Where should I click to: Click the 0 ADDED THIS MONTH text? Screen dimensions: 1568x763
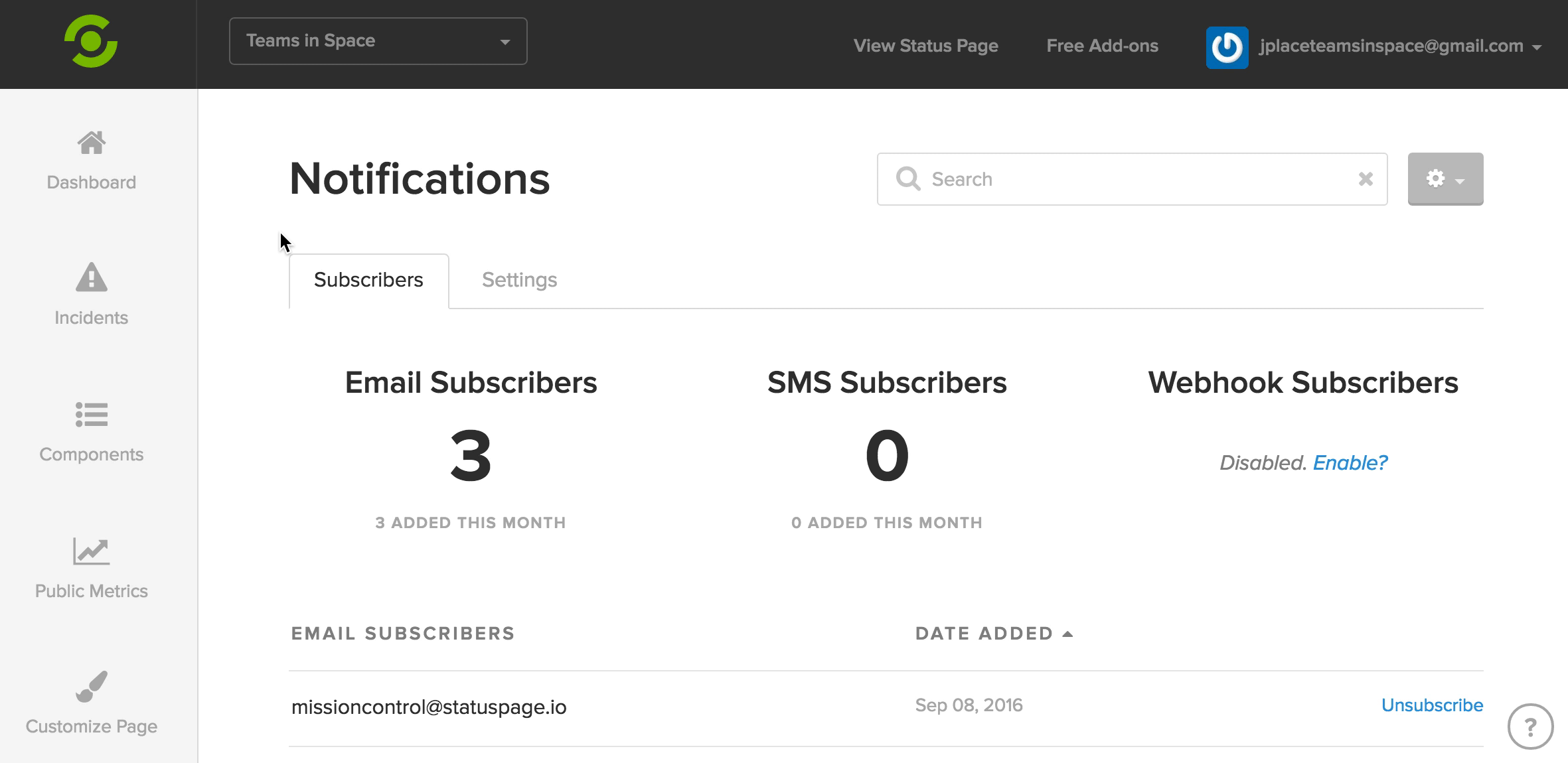[x=887, y=523]
